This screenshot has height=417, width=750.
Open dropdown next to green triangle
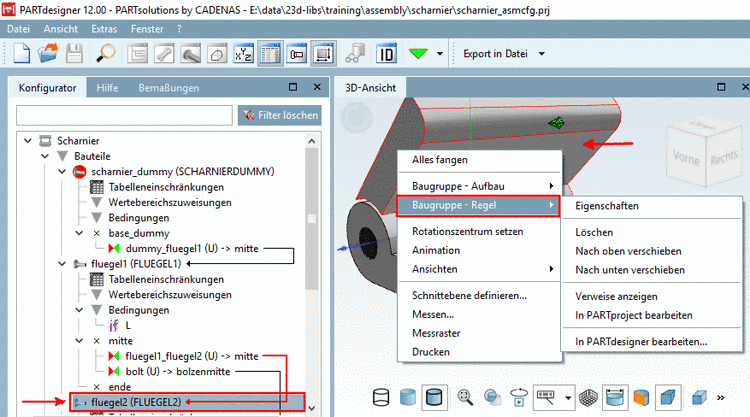440,54
